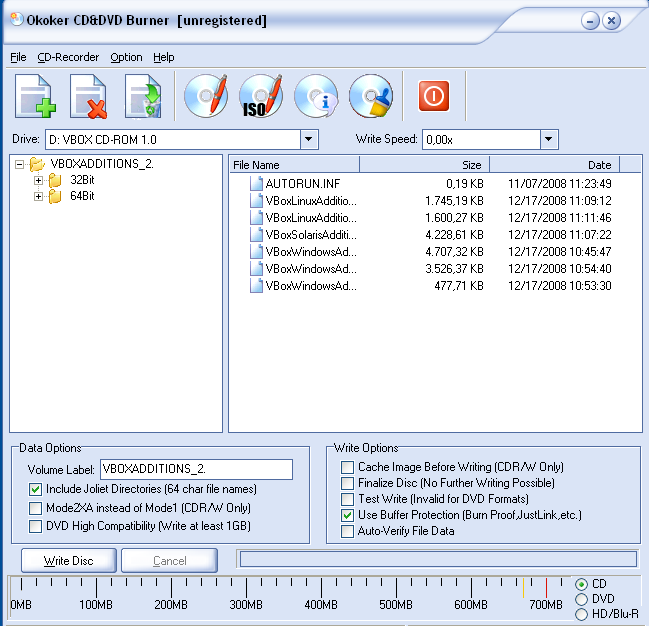
Task: Select the VBOXADDITIONS_2. root folder icon
Action: (37, 164)
